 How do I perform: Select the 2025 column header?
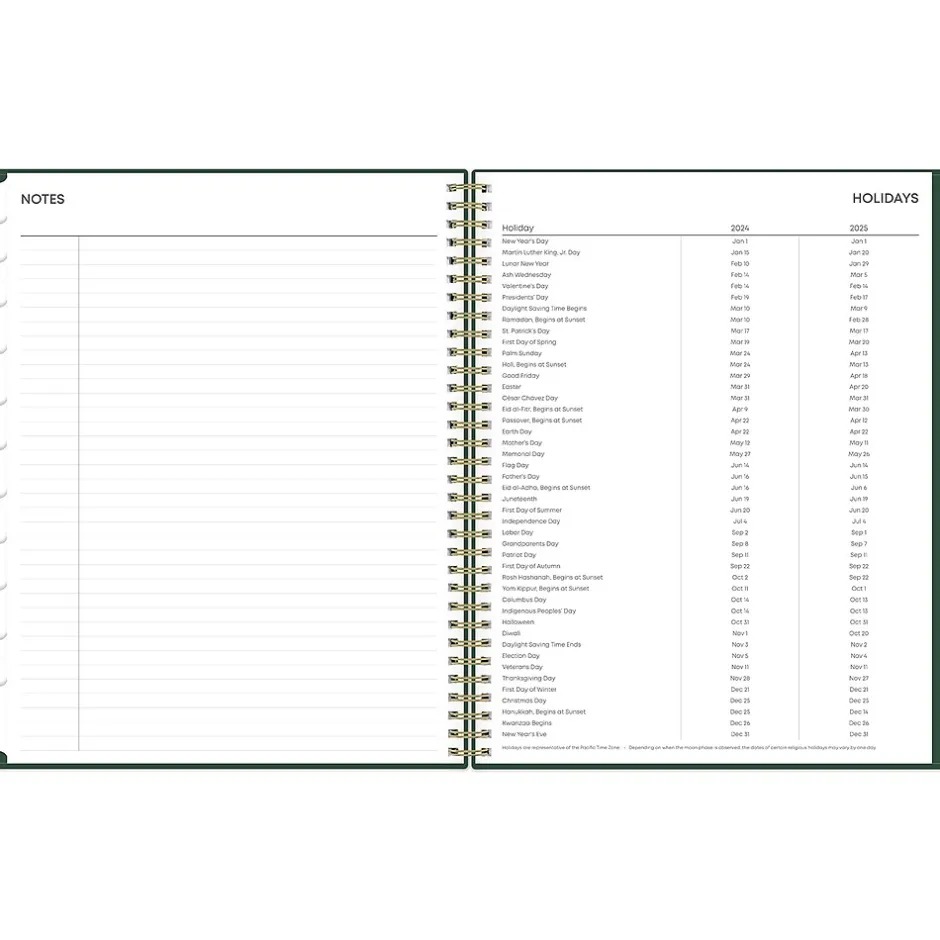[858, 228]
